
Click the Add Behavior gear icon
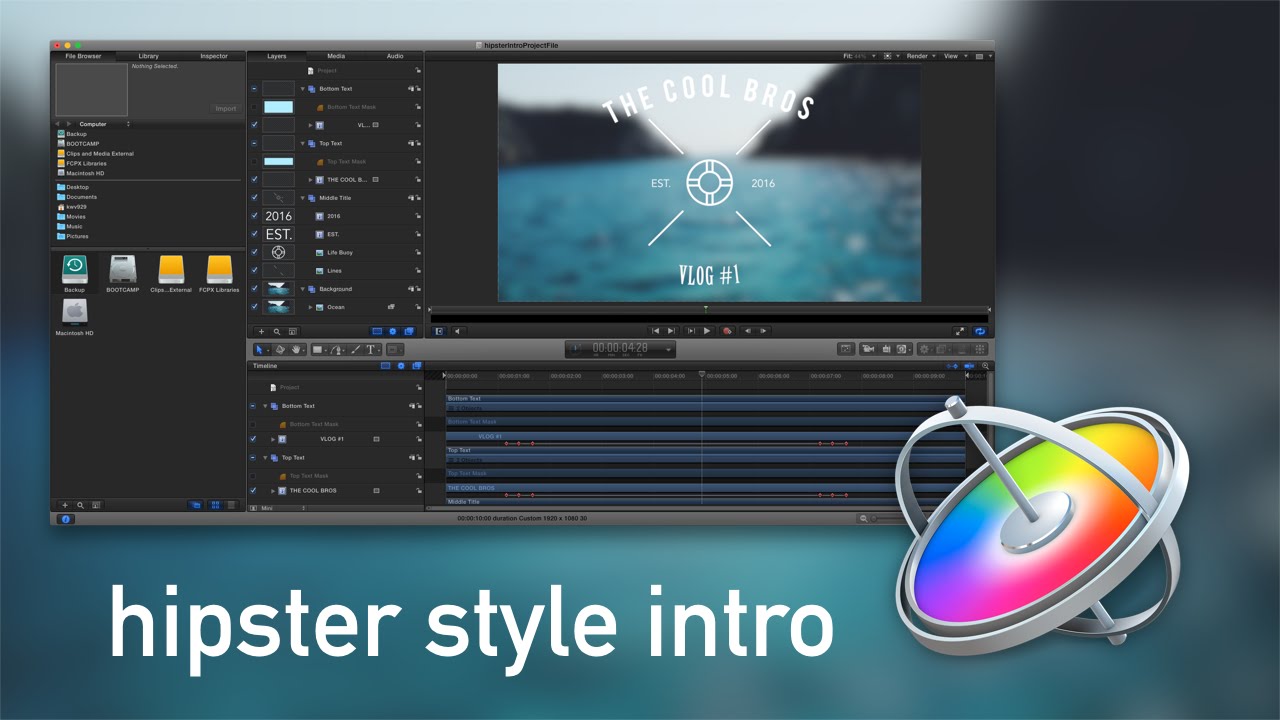tap(924, 349)
